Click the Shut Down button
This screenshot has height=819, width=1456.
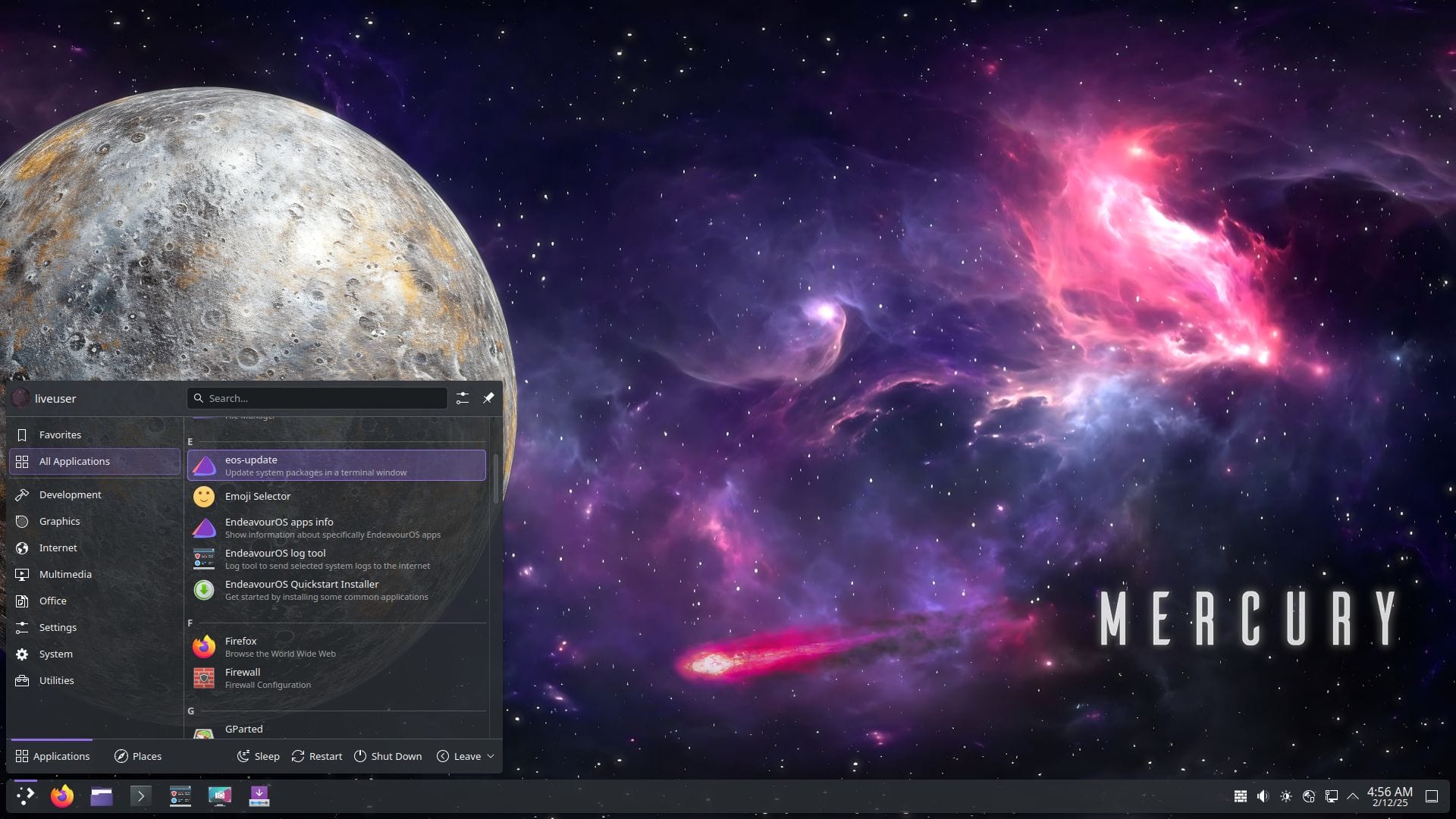388,756
